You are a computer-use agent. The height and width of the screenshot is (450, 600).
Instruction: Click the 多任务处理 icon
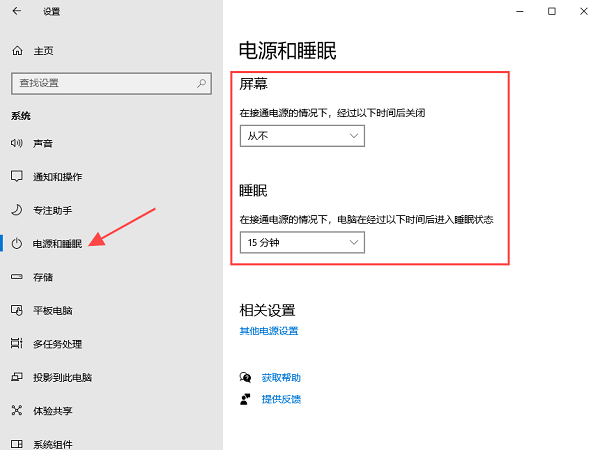coord(16,343)
